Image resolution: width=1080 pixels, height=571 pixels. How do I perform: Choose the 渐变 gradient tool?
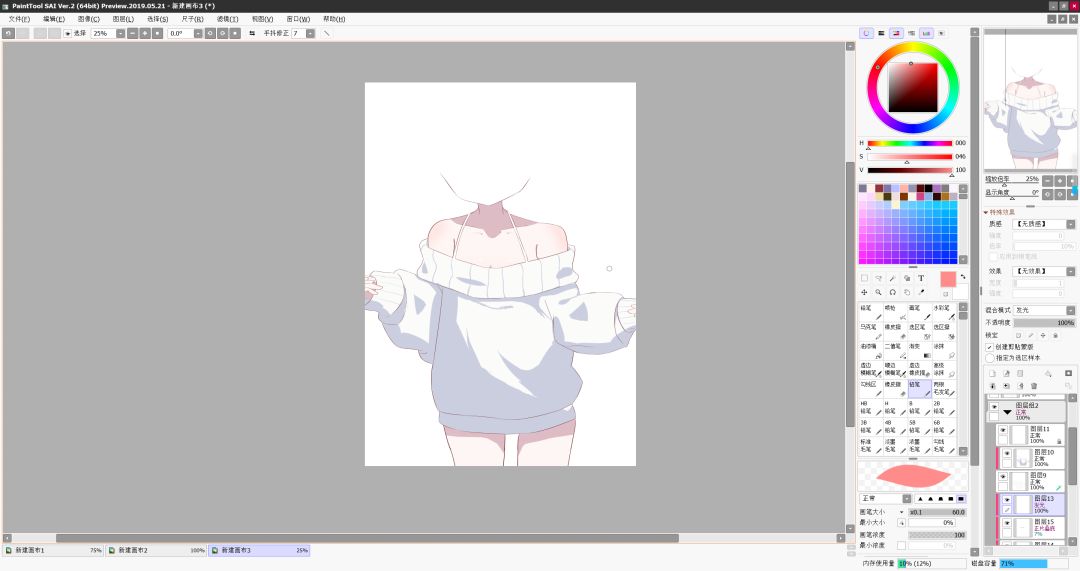coord(919,351)
